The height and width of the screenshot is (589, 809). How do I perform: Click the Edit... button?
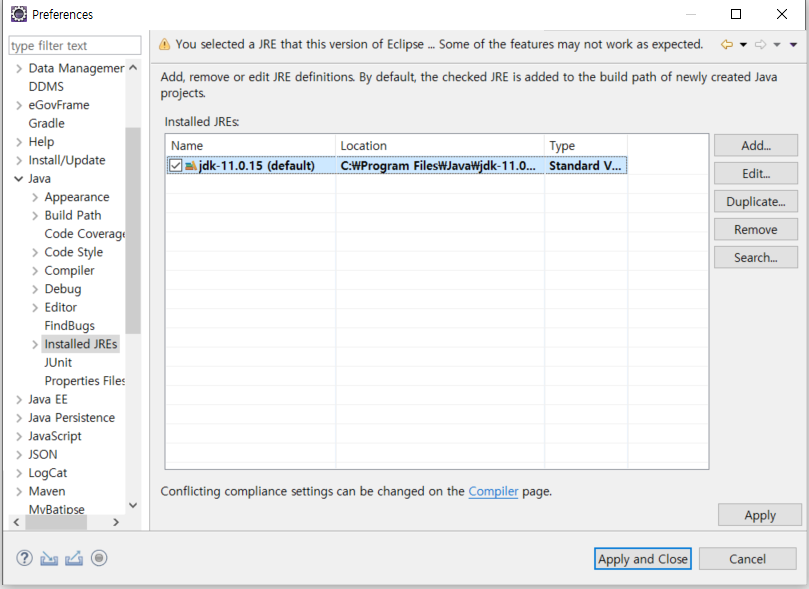pos(756,173)
